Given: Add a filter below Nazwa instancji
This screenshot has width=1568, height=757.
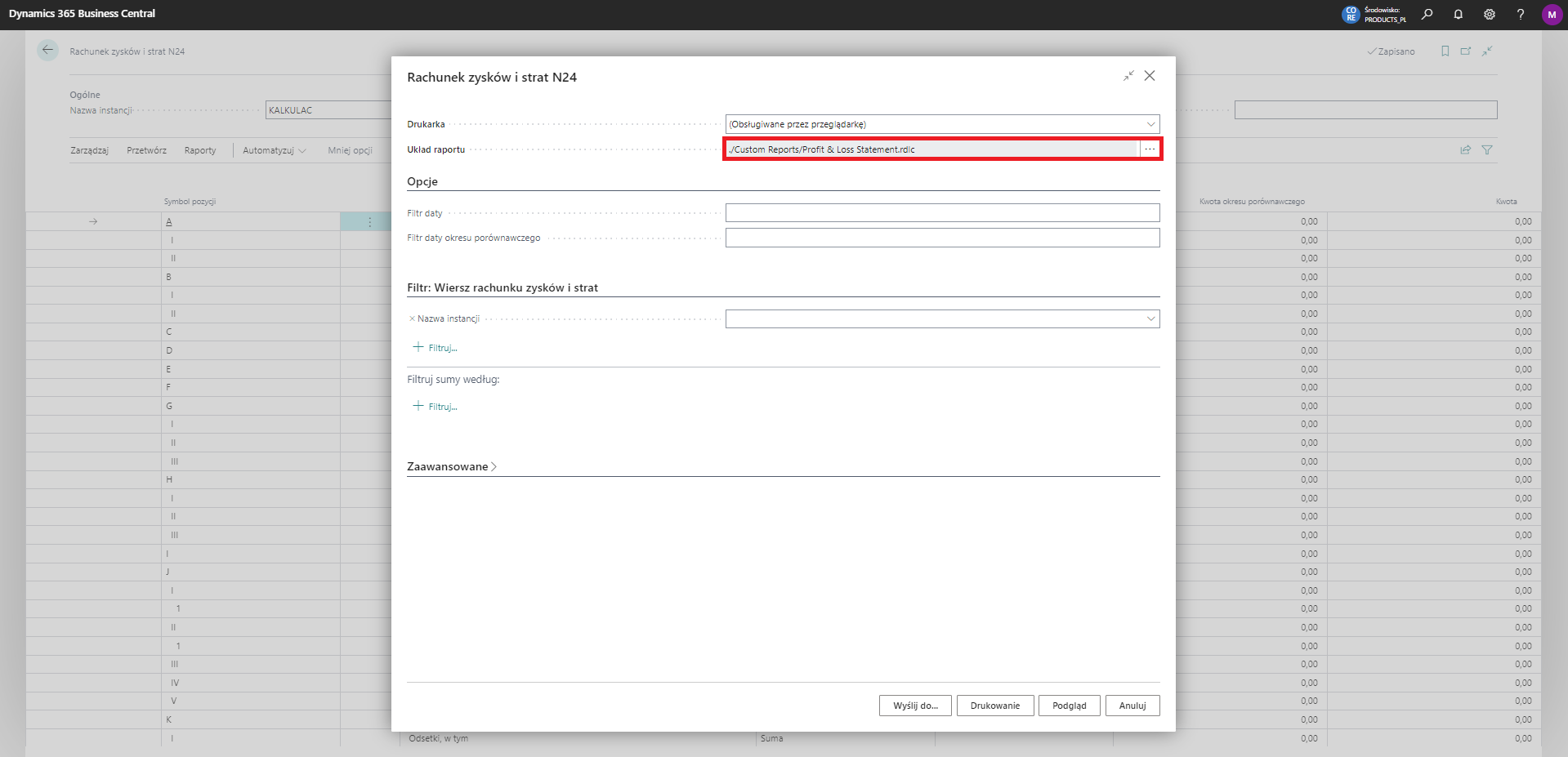Looking at the screenshot, I should 436,348.
